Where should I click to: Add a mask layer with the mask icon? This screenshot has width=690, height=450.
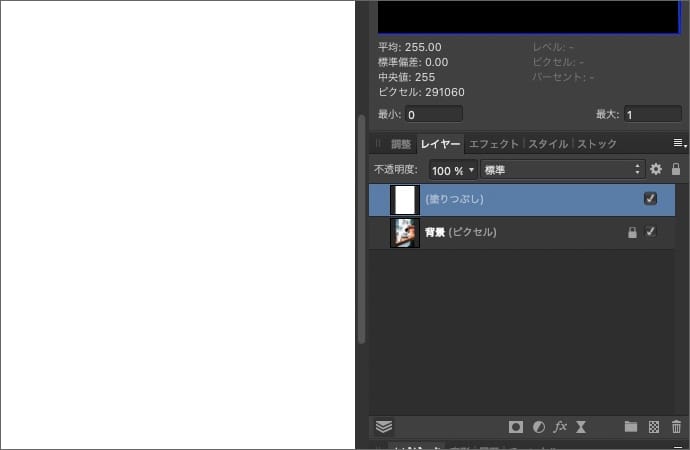(x=516, y=426)
